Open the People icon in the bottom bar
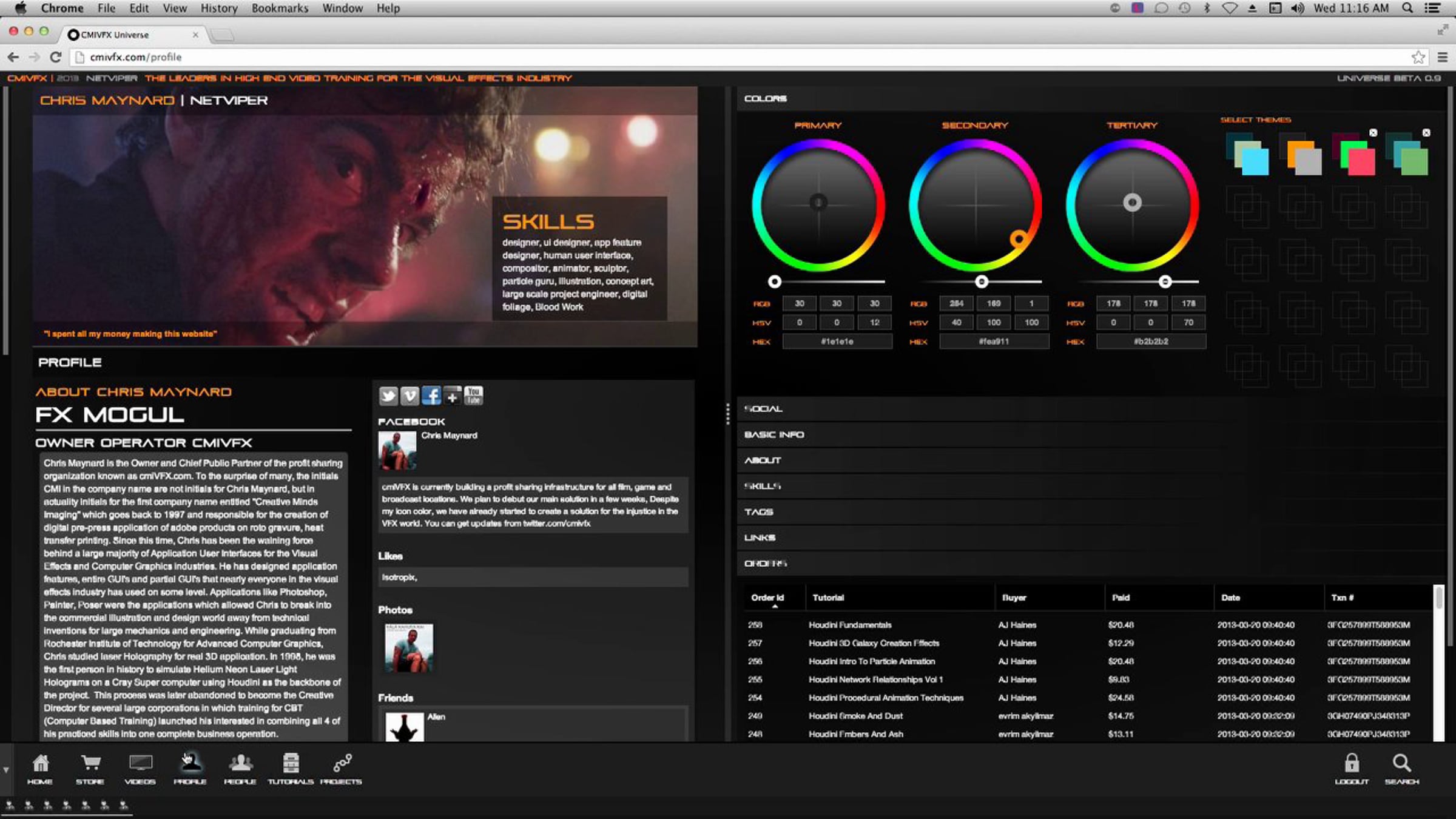The image size is (1456, 819). [x=240, y=769]
